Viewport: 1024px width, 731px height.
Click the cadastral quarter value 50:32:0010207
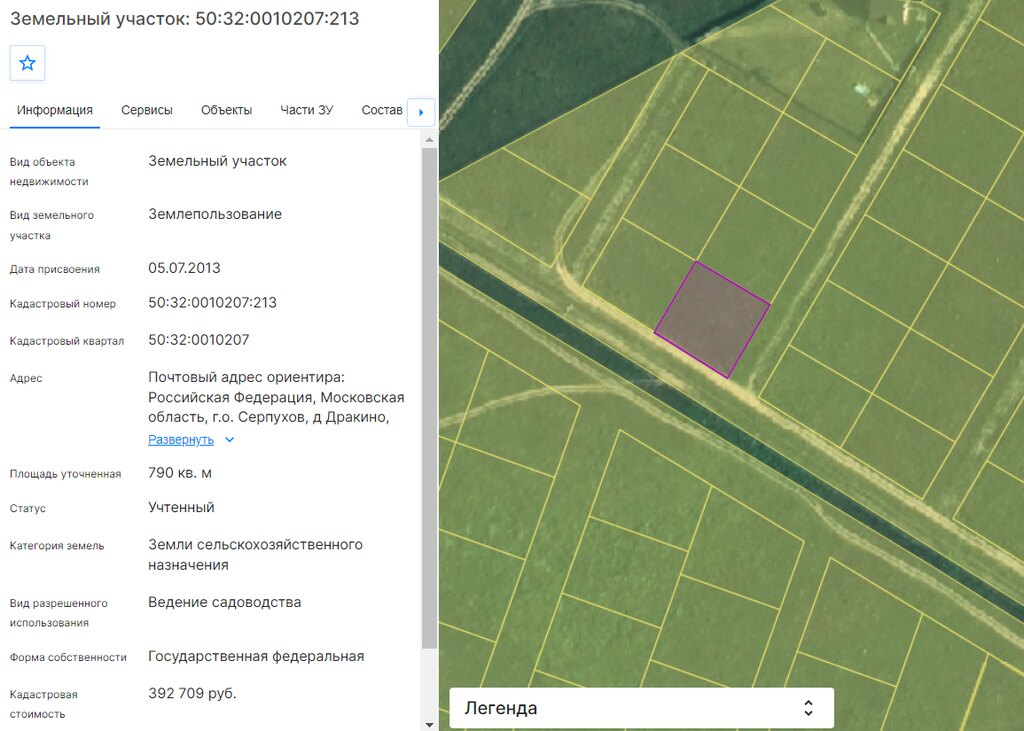(x=199, y=340)
